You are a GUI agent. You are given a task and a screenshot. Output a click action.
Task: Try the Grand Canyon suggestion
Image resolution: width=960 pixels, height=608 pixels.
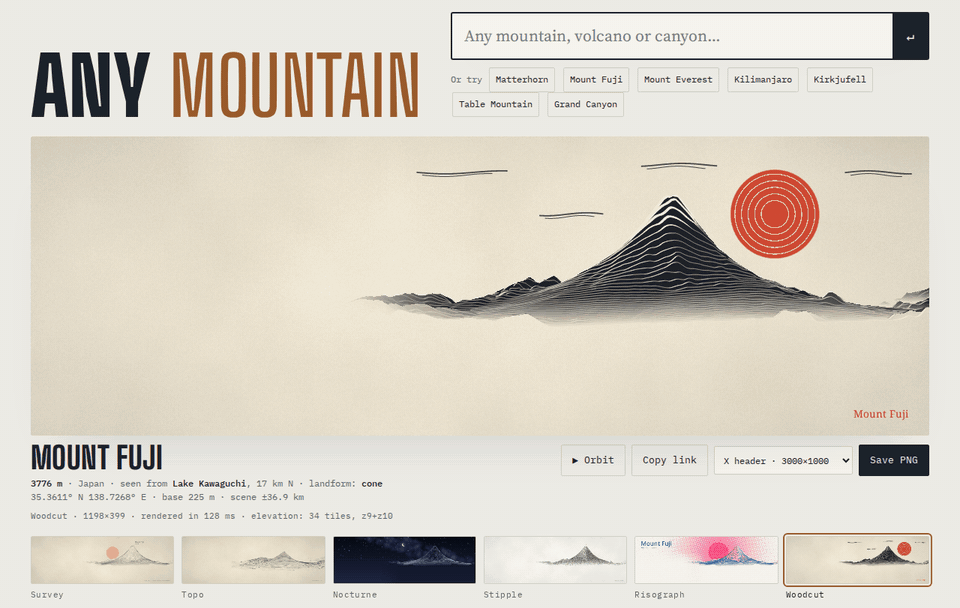coord(585,105)
